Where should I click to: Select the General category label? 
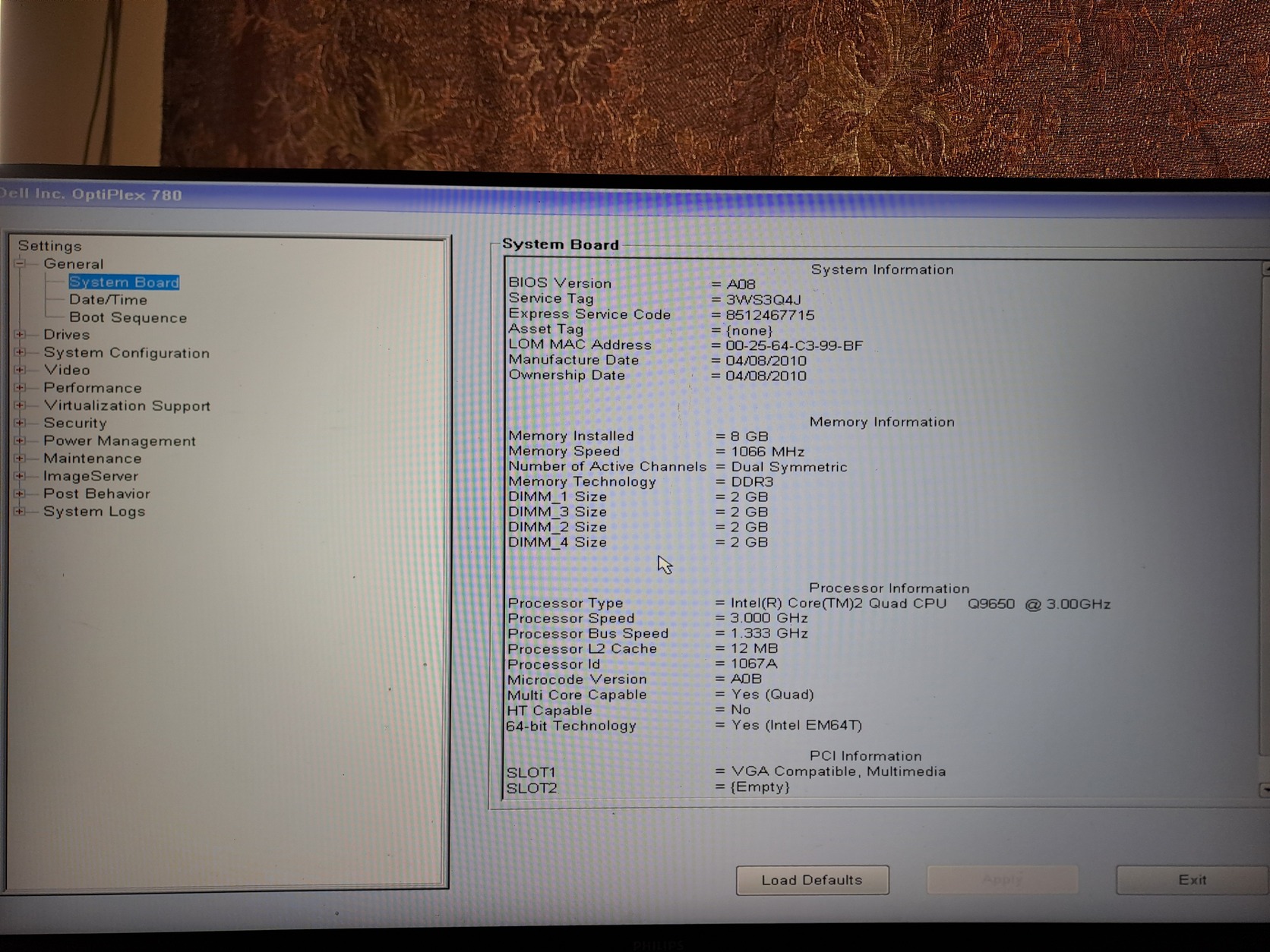(73, 264)
